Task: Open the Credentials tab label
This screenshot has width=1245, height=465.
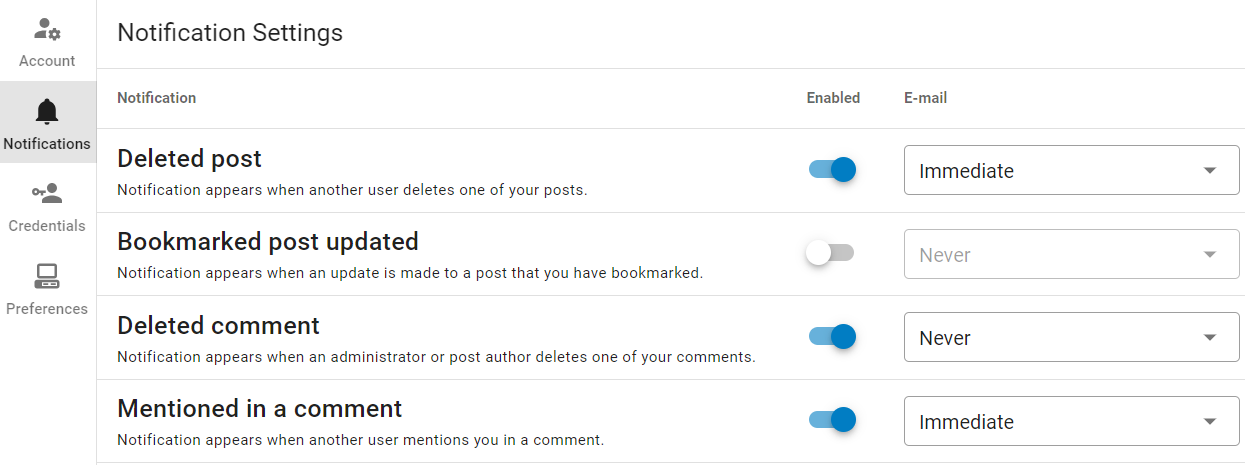Action: click(x=47, y=226)
